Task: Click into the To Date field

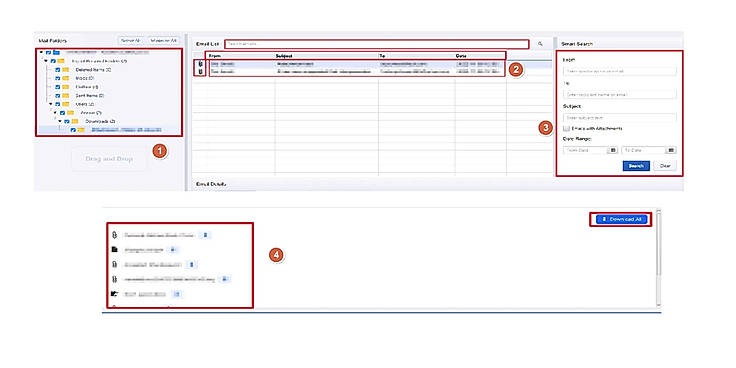Action: pyautogui.click(x=644, y=150)
